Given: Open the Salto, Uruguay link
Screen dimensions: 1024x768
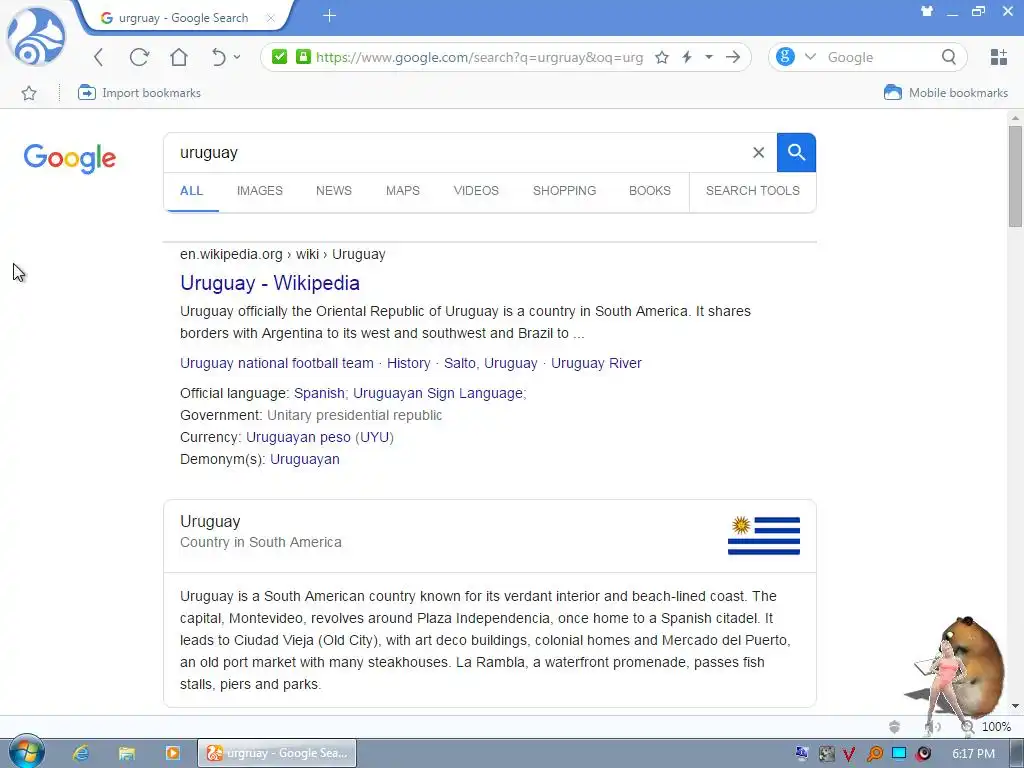Looking at the screenshot, I should (490, 363).
